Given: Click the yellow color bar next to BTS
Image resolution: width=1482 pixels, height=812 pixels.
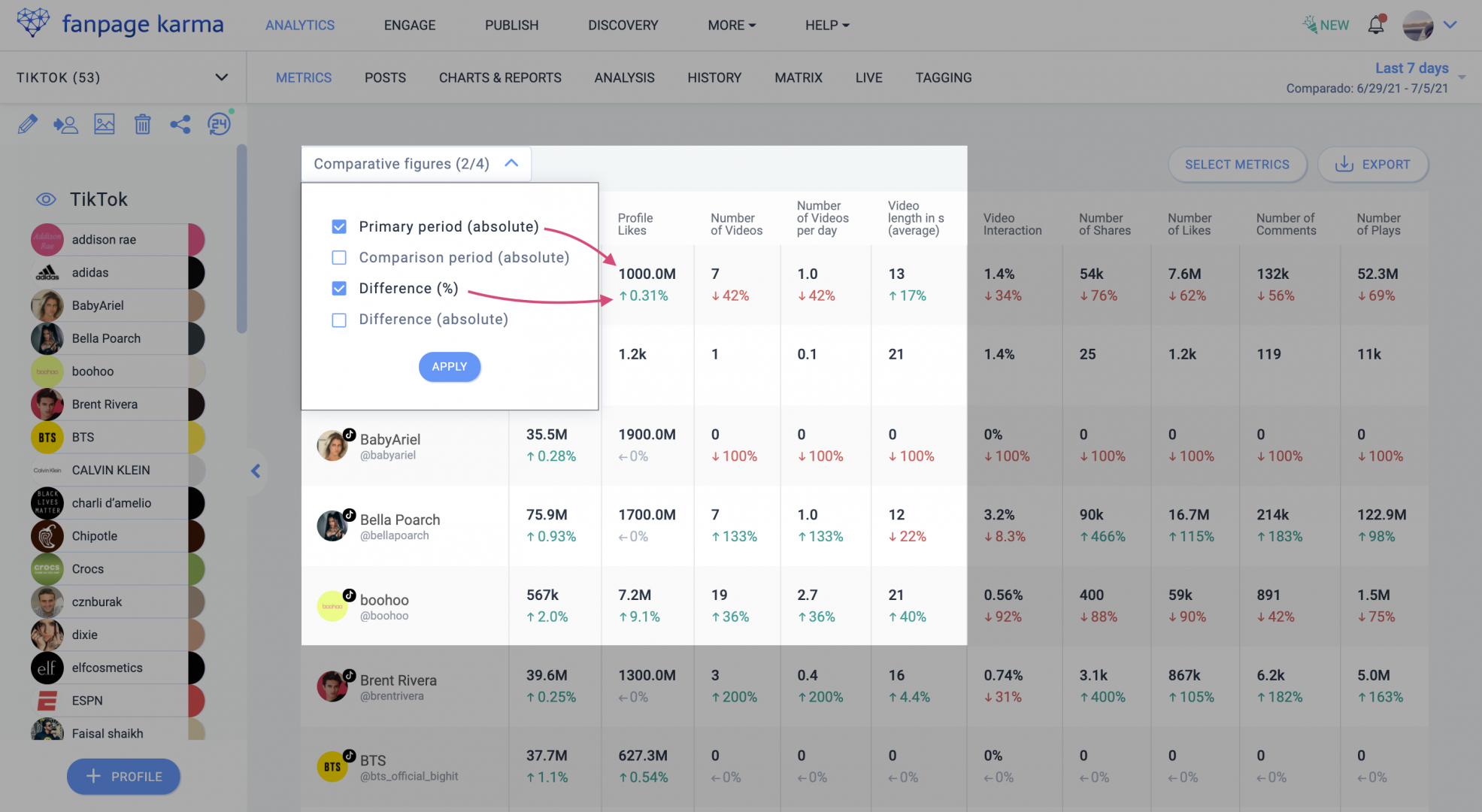Looking at the screenshot, I should pyautogui.click(x=197, y=437).
